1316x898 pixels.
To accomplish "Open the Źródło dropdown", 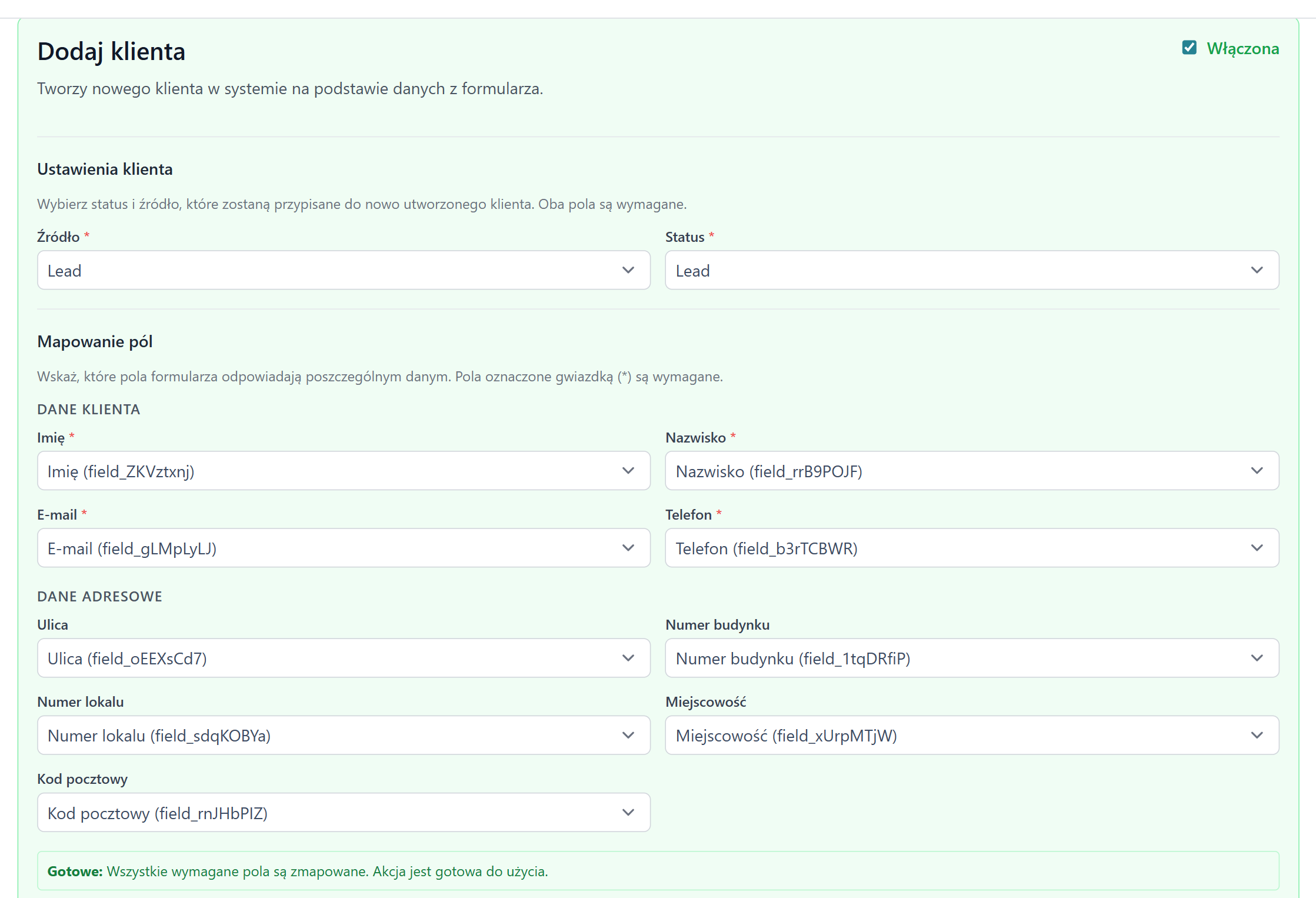I will (344, 270).
